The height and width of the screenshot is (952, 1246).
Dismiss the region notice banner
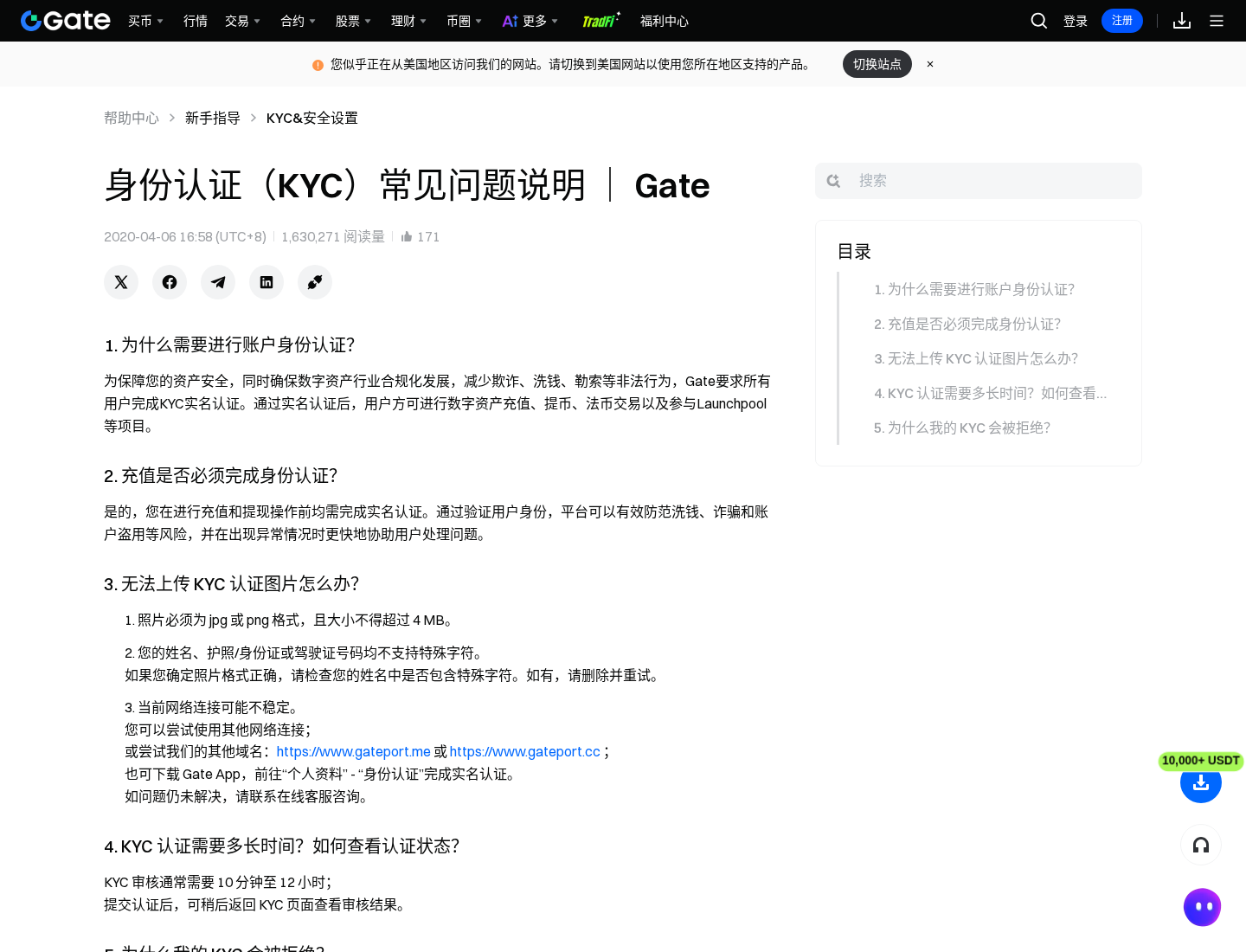coord(930,64)
